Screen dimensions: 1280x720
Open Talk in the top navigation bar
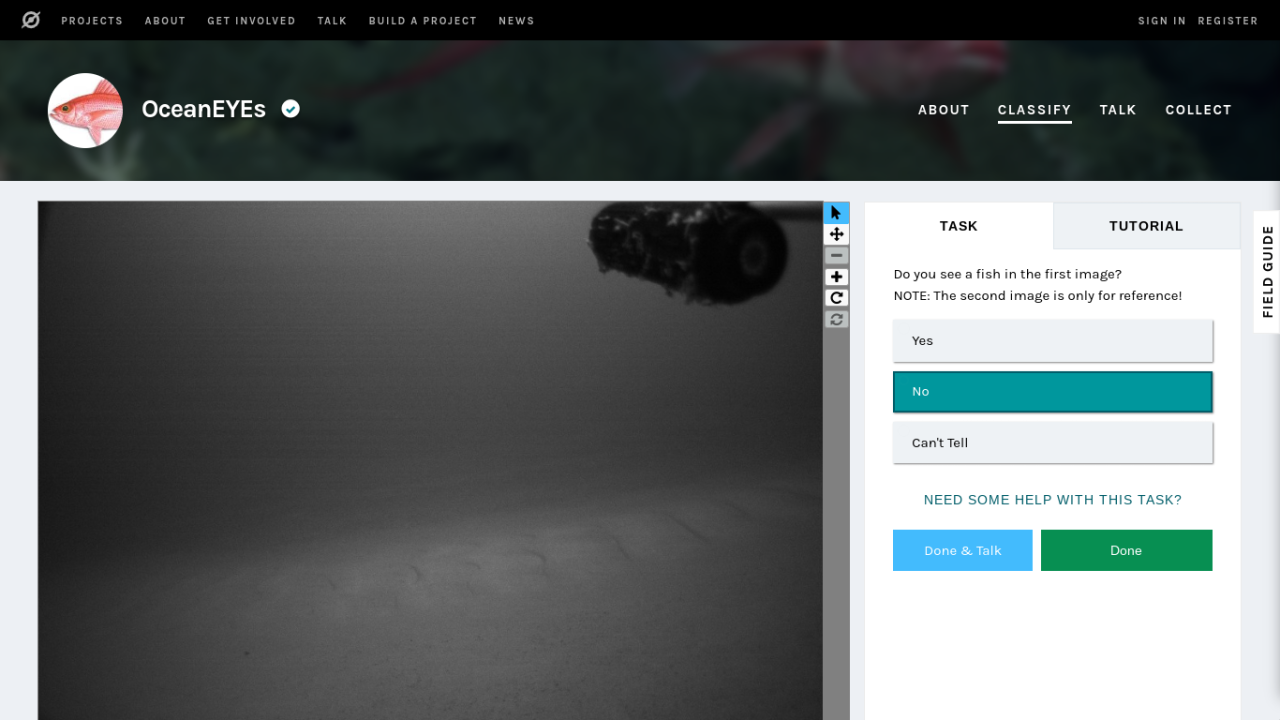click(332, 20)
